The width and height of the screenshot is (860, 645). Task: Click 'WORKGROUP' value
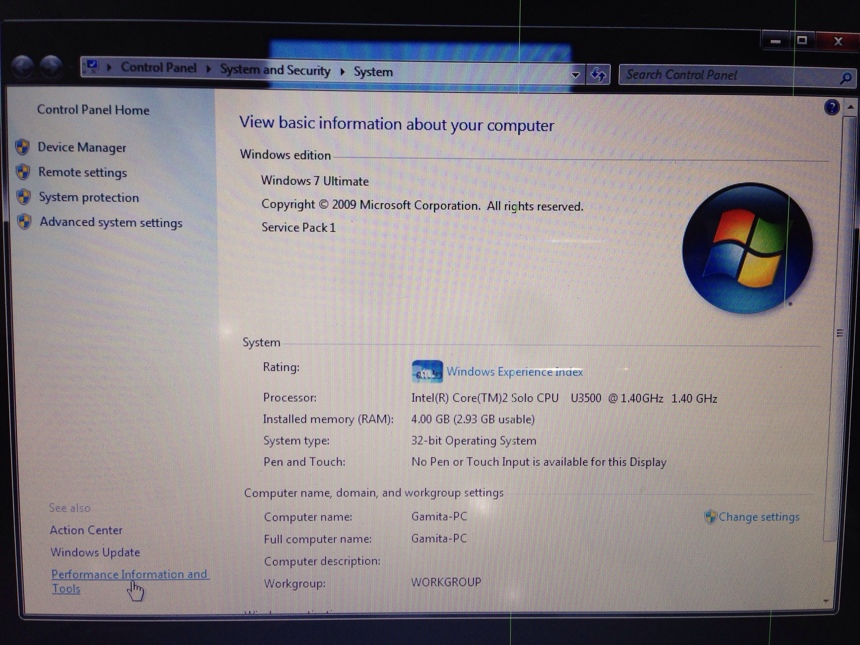[x=446, y=582]
